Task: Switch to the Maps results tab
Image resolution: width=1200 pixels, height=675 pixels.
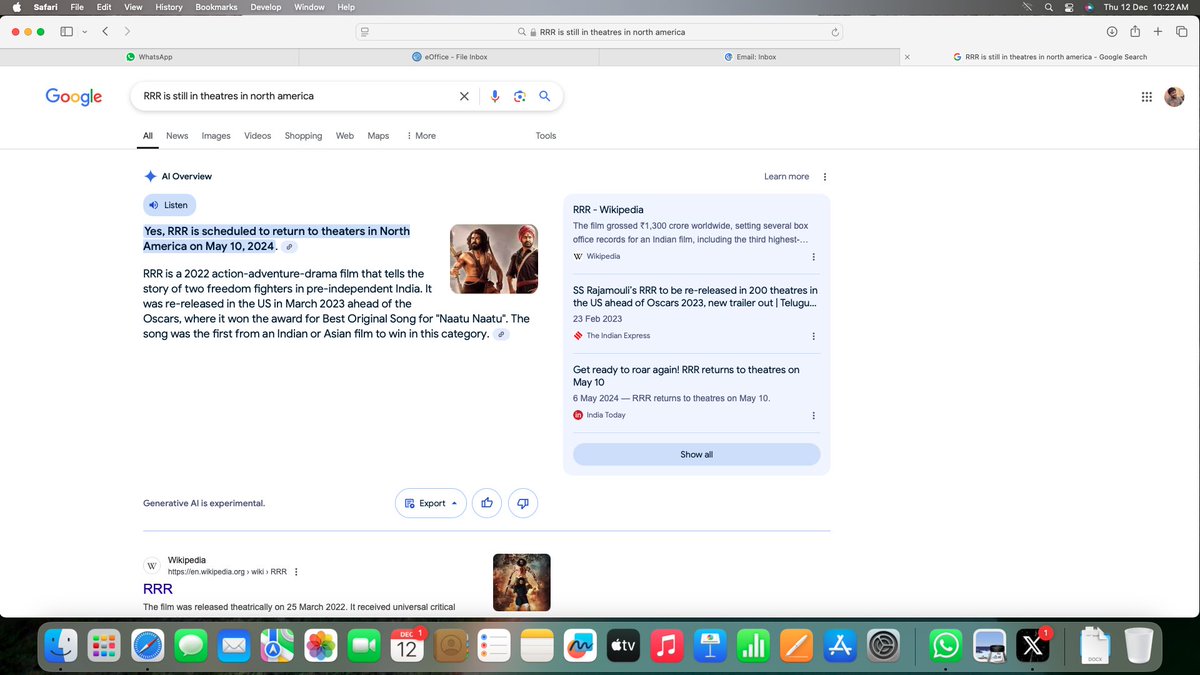Action: [378, 136]
